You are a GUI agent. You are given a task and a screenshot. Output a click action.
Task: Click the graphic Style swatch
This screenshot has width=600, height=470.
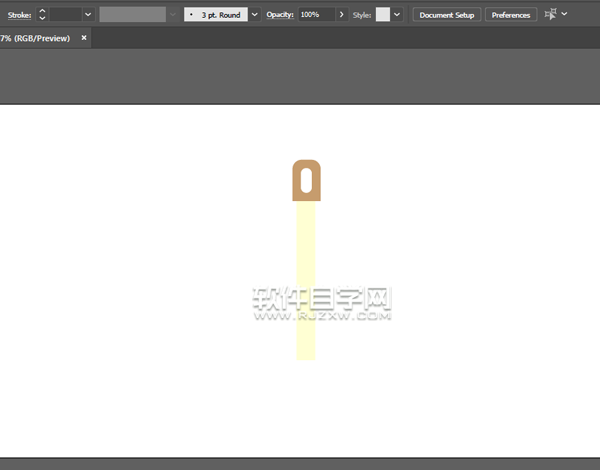click(382, 15)
